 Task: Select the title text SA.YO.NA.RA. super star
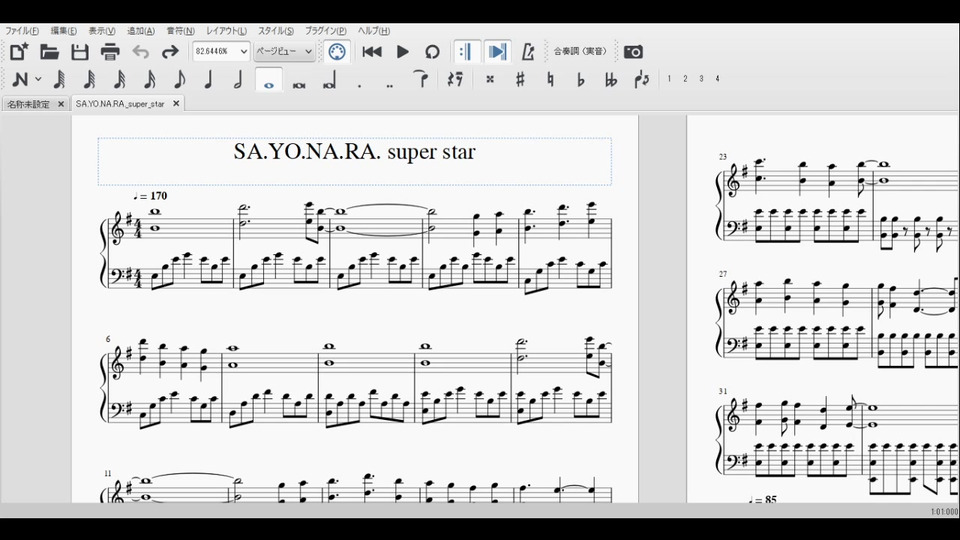tap(354, 152)
